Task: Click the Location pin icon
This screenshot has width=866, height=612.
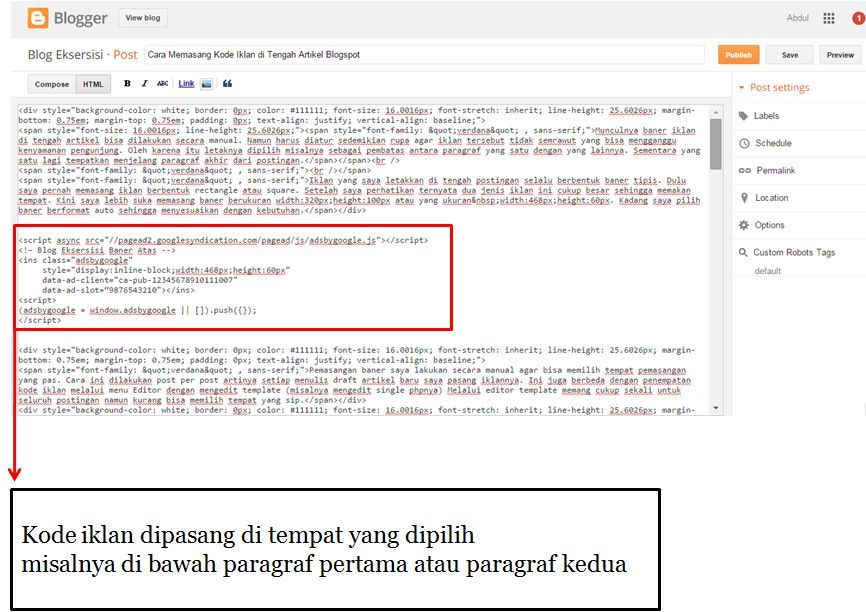Action: (x=744, y=198)
